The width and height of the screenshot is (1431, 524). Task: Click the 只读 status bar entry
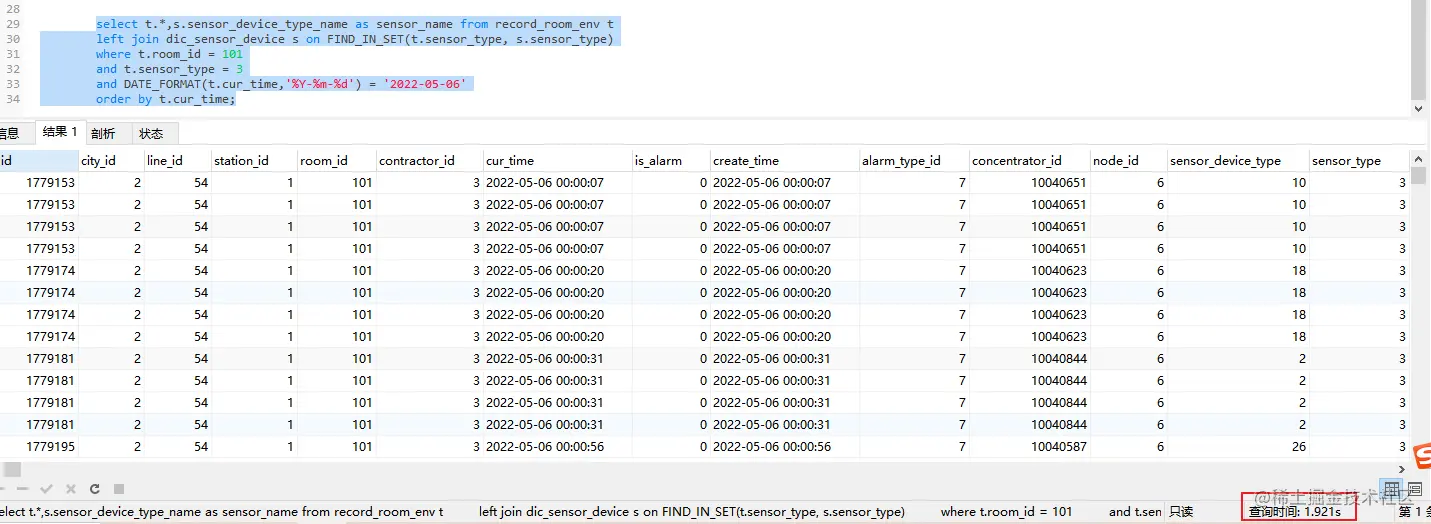1181,512
